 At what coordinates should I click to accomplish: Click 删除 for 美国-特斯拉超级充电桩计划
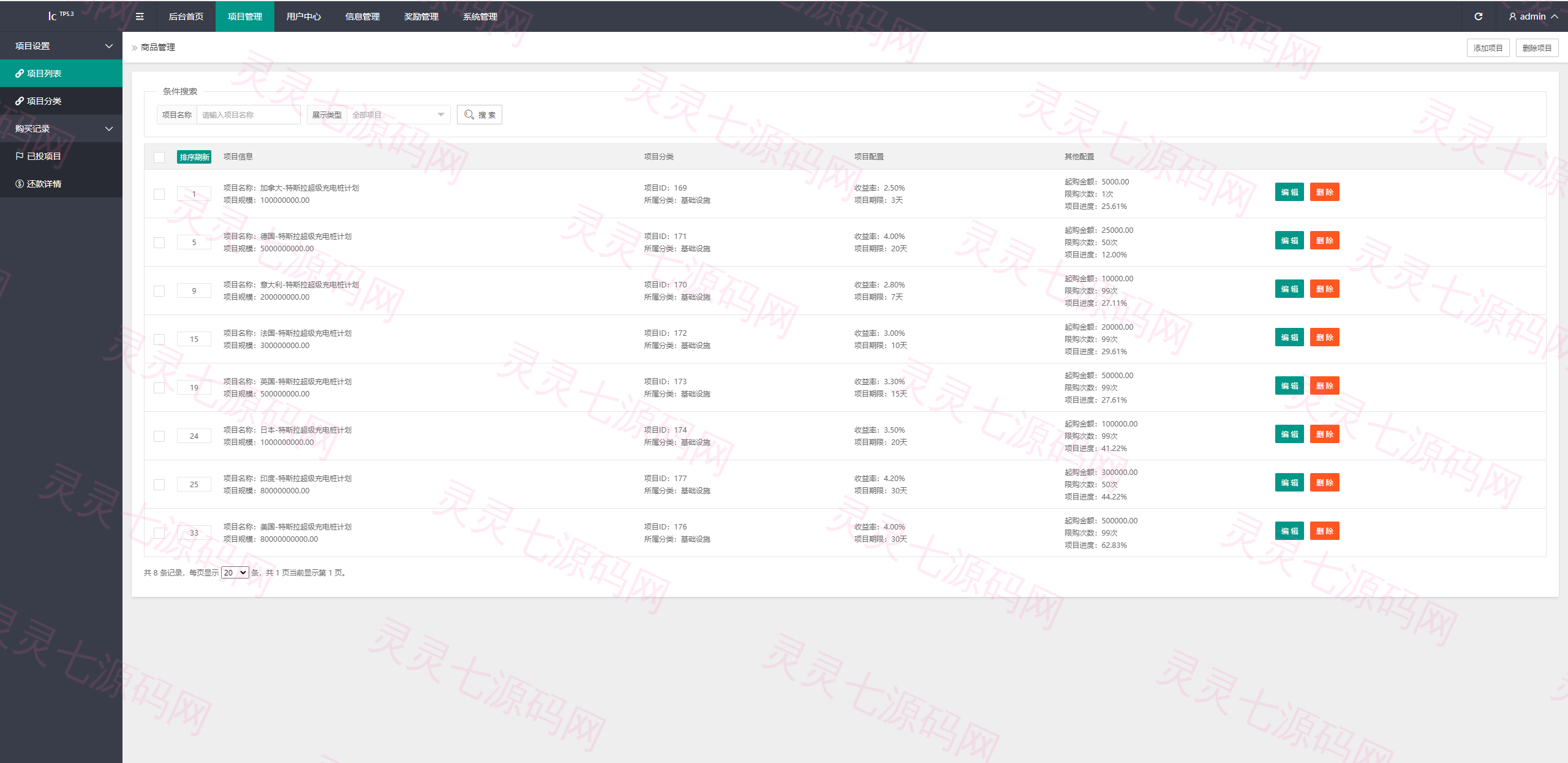click(1325, 531)
